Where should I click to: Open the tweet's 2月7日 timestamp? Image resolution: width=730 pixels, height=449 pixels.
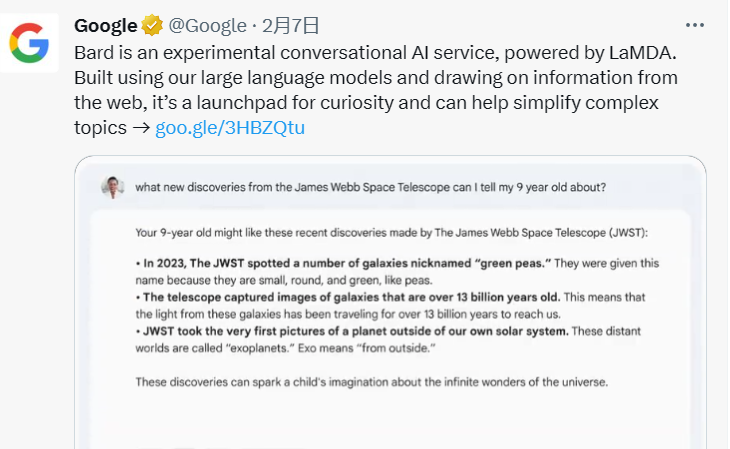pyautogui.click(x=291, y=25)
